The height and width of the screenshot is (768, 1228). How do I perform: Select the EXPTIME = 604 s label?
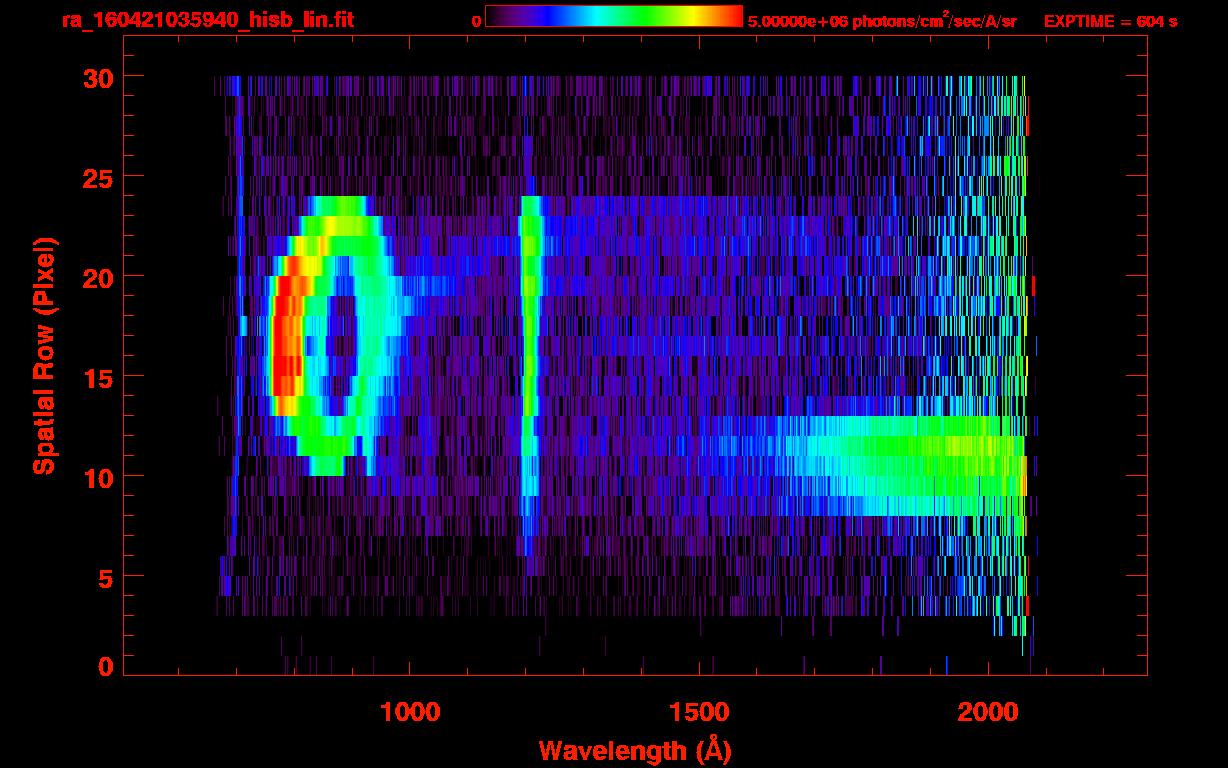tap(1110, 21)
